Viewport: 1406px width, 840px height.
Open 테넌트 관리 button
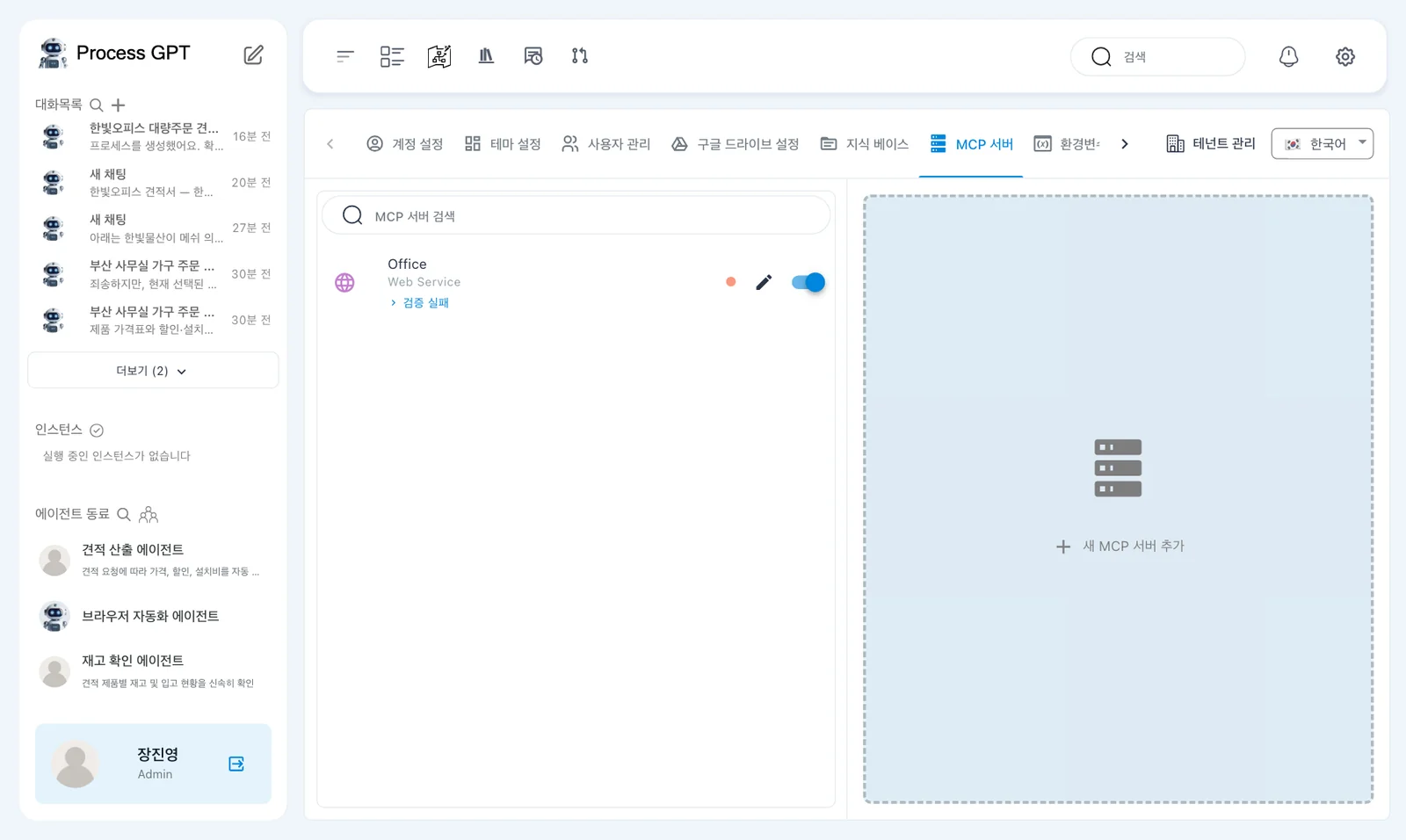(x=1210, y=144)
